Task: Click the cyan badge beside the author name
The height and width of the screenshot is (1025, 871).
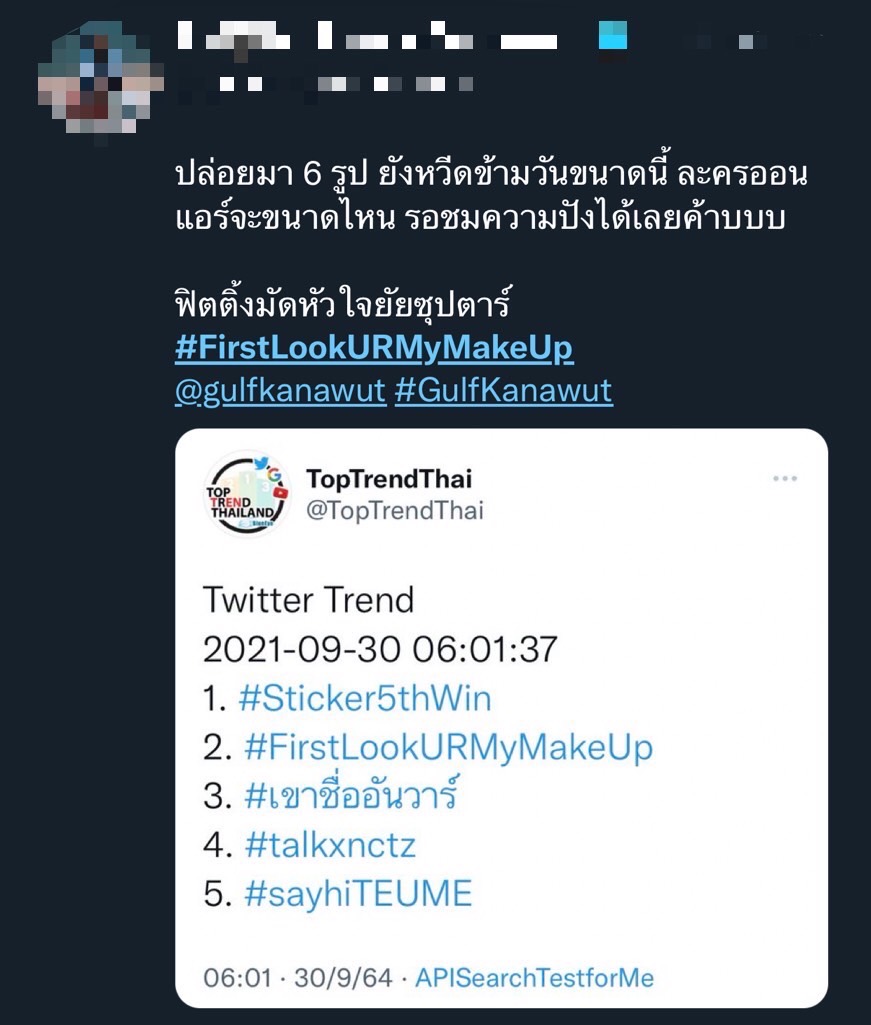Action: point(612,37)
